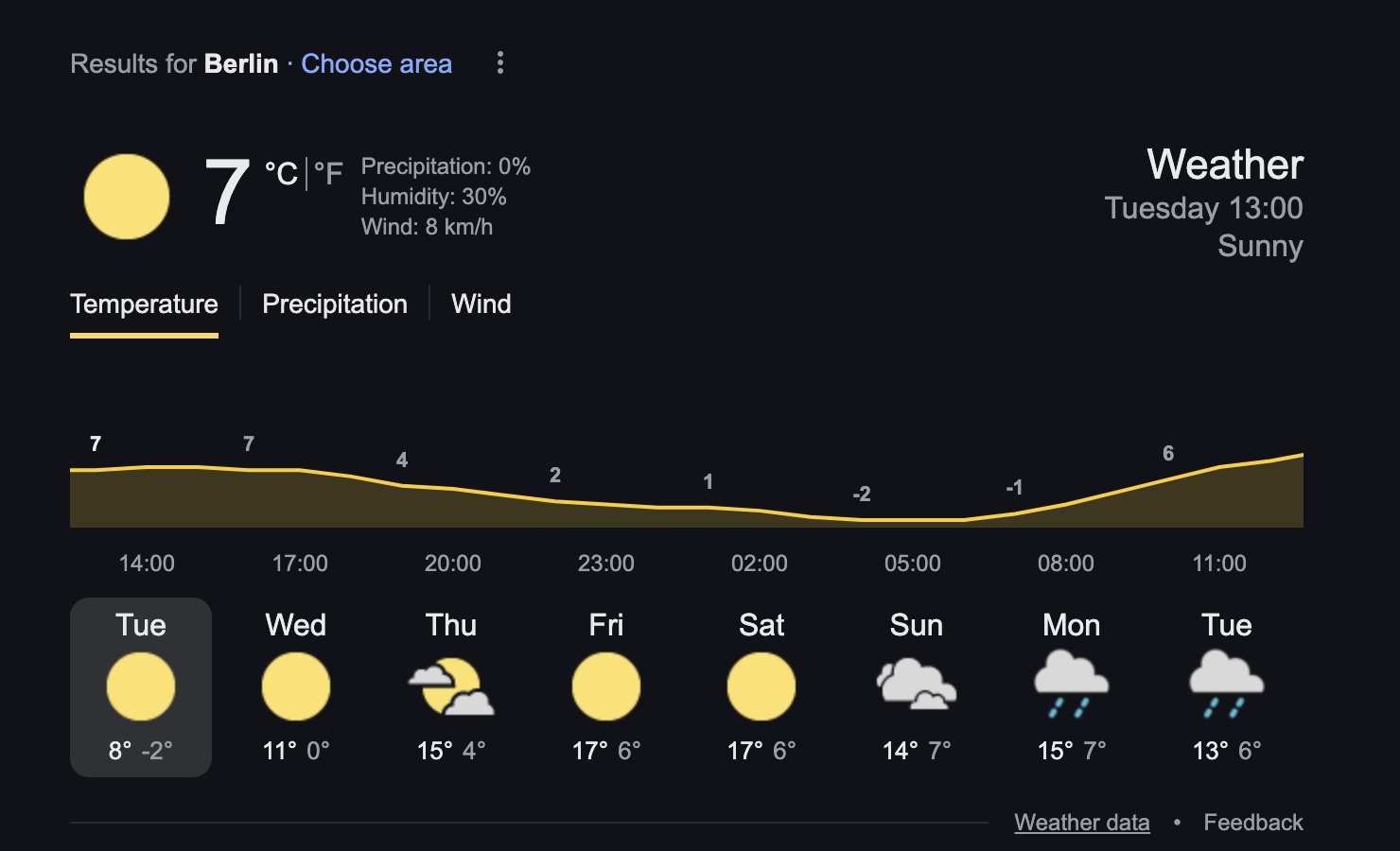Click the Choose area link
The image size is (1400, 851).
(376, 63)
